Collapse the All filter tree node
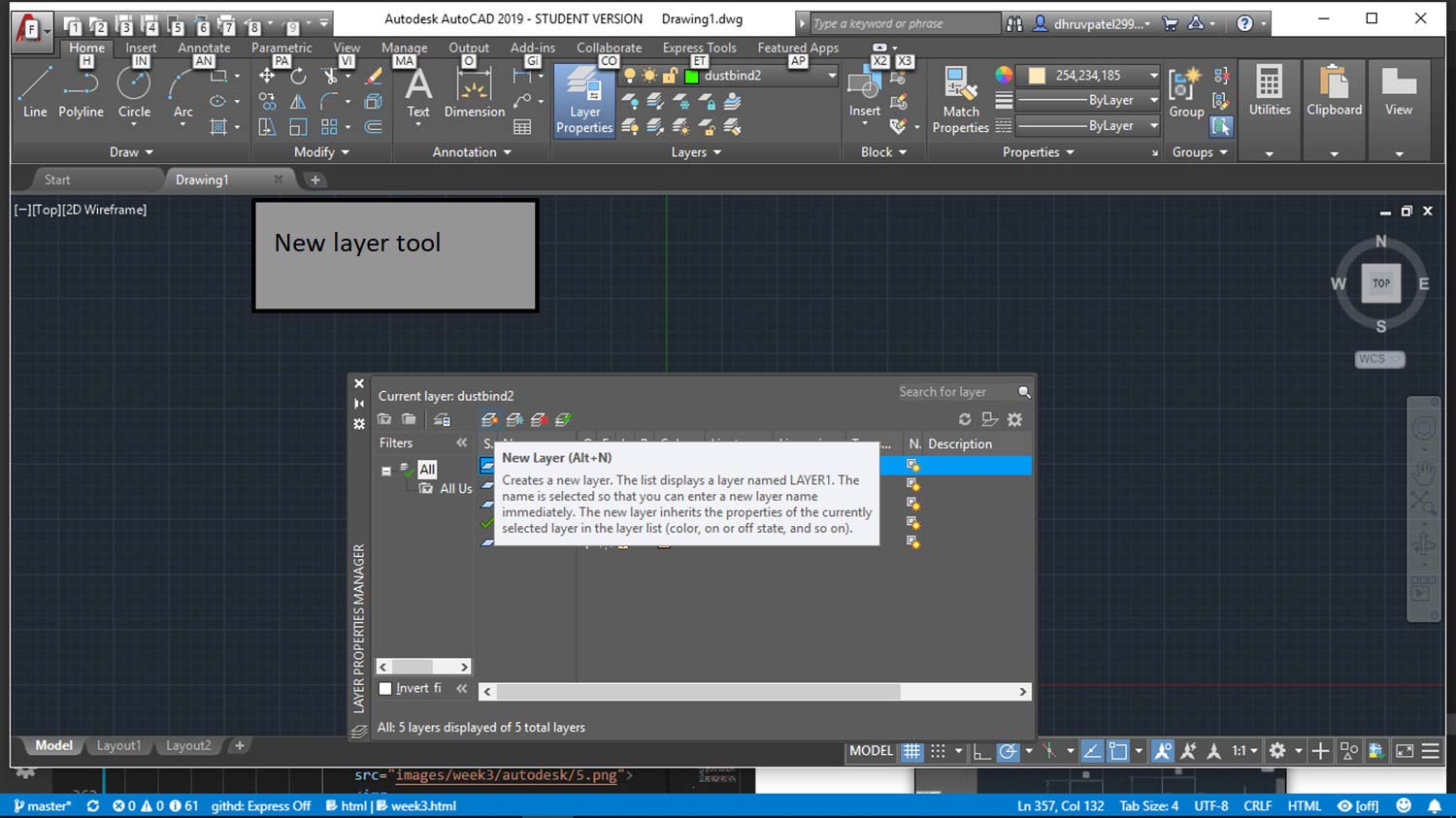Image resolution: width=1456 pixels, height=818 pixels. (386, 471)
